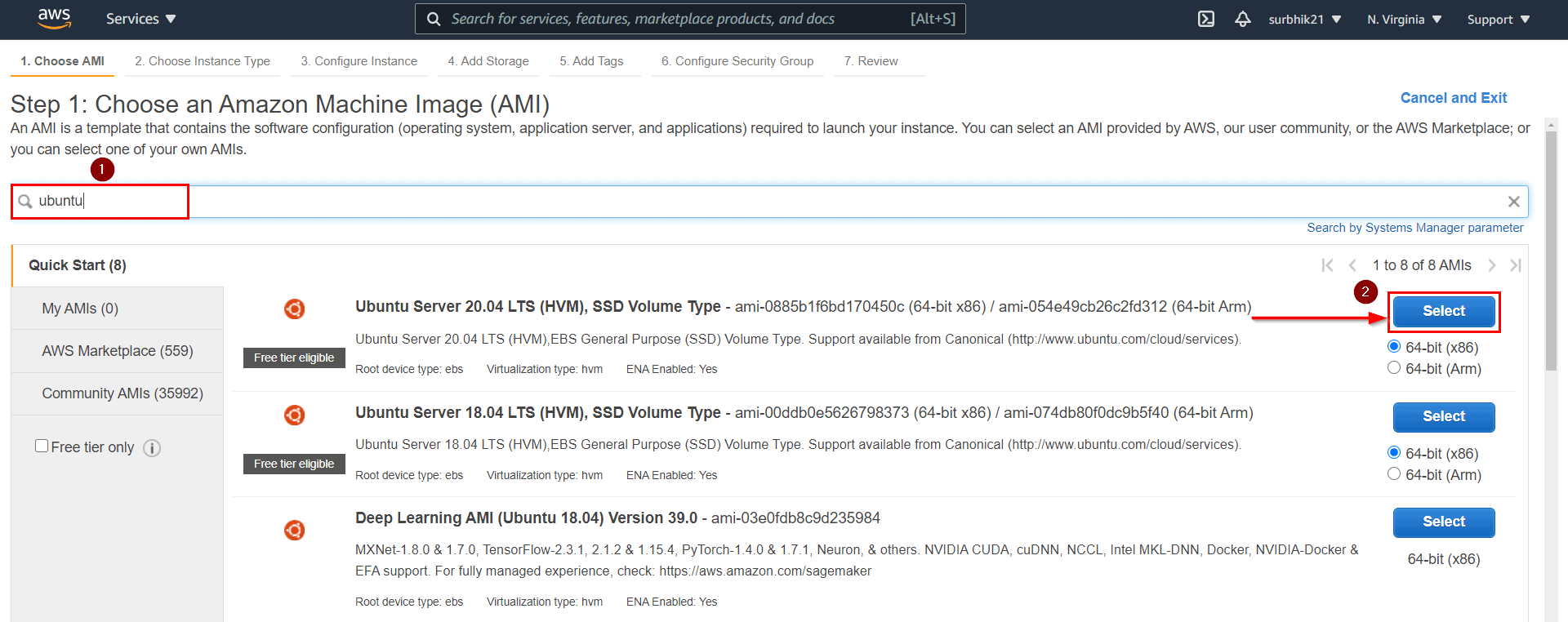Click the magnifier icon in the top search bar
Image resolution: width=1568 pixels, height=622 pixels.
434,19
